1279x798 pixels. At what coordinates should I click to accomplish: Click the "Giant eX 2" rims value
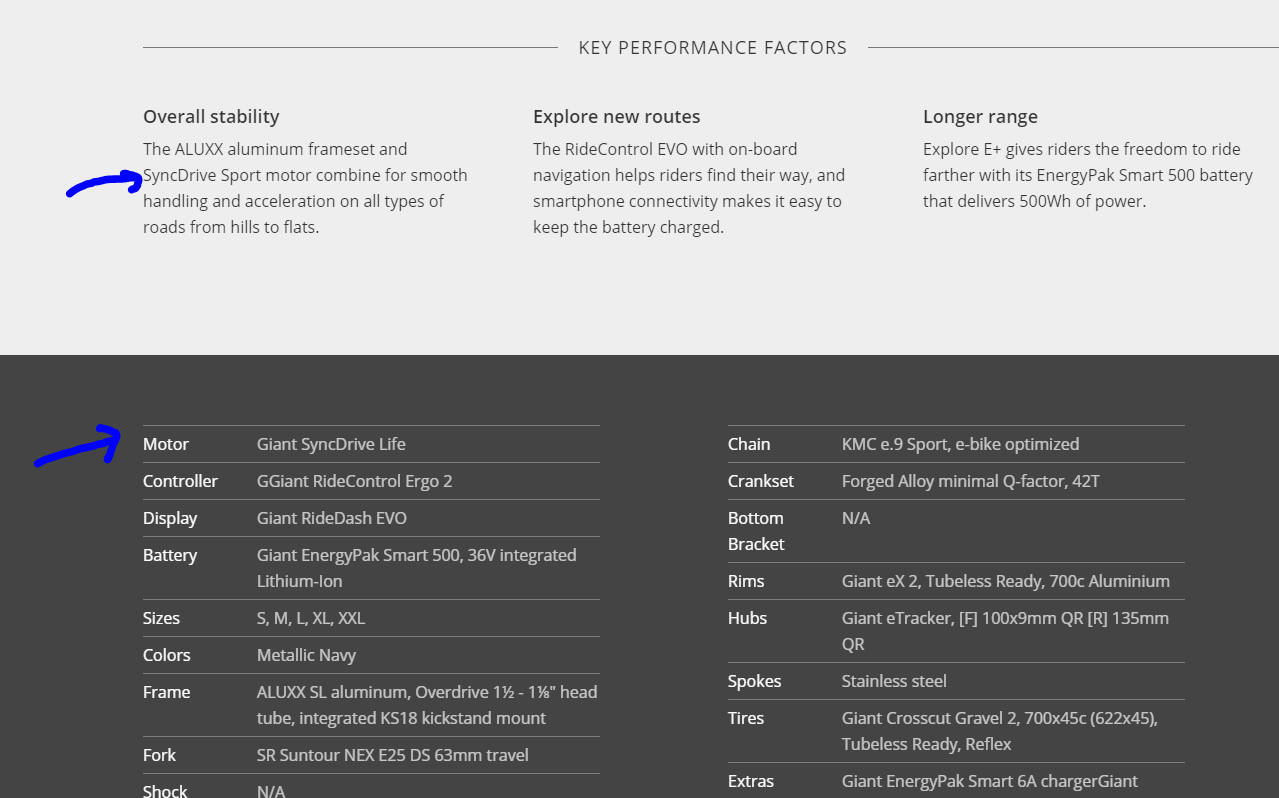tap(1005, 581)
